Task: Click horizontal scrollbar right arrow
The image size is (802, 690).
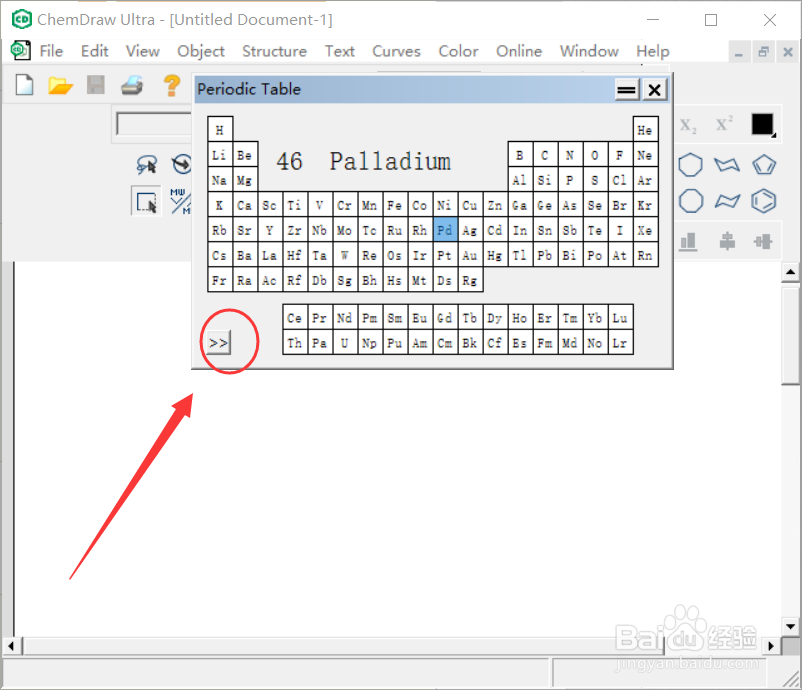Action: click(771, 646)
